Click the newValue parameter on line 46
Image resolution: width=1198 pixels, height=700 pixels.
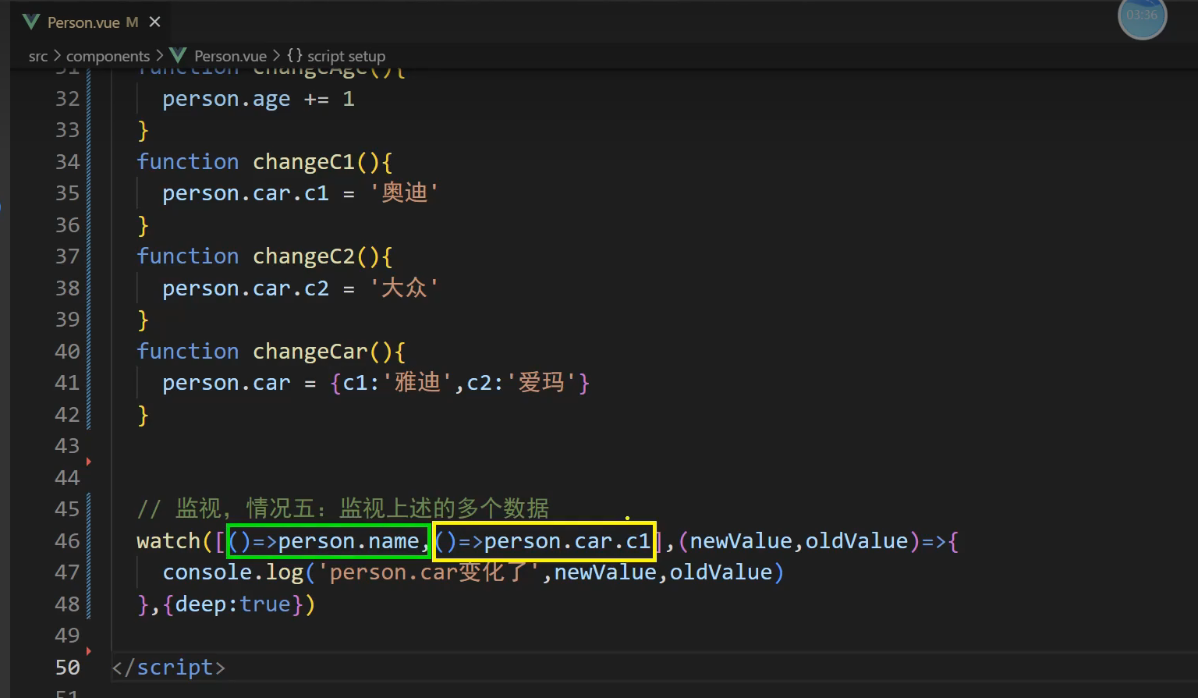pos(741,541)
